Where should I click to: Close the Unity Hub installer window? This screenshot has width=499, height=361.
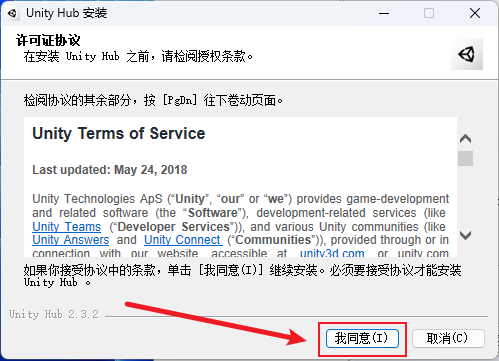pos(475,13)
